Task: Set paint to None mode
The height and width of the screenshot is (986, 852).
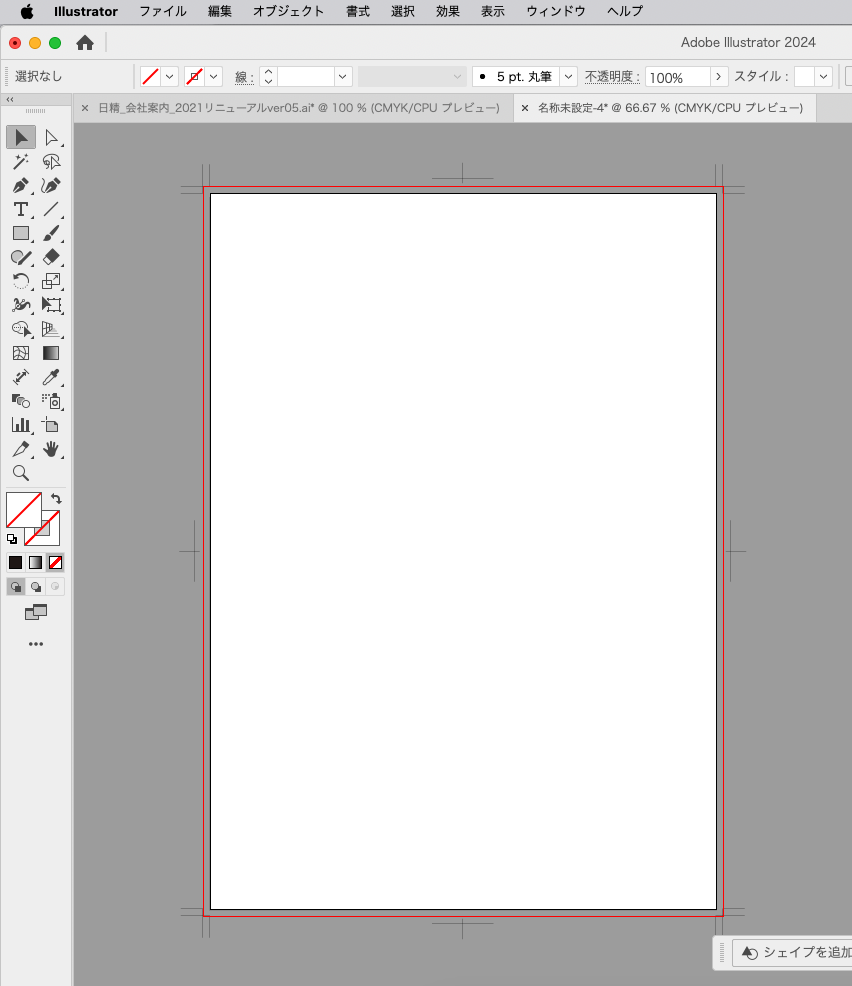Action: pos(56,563)
